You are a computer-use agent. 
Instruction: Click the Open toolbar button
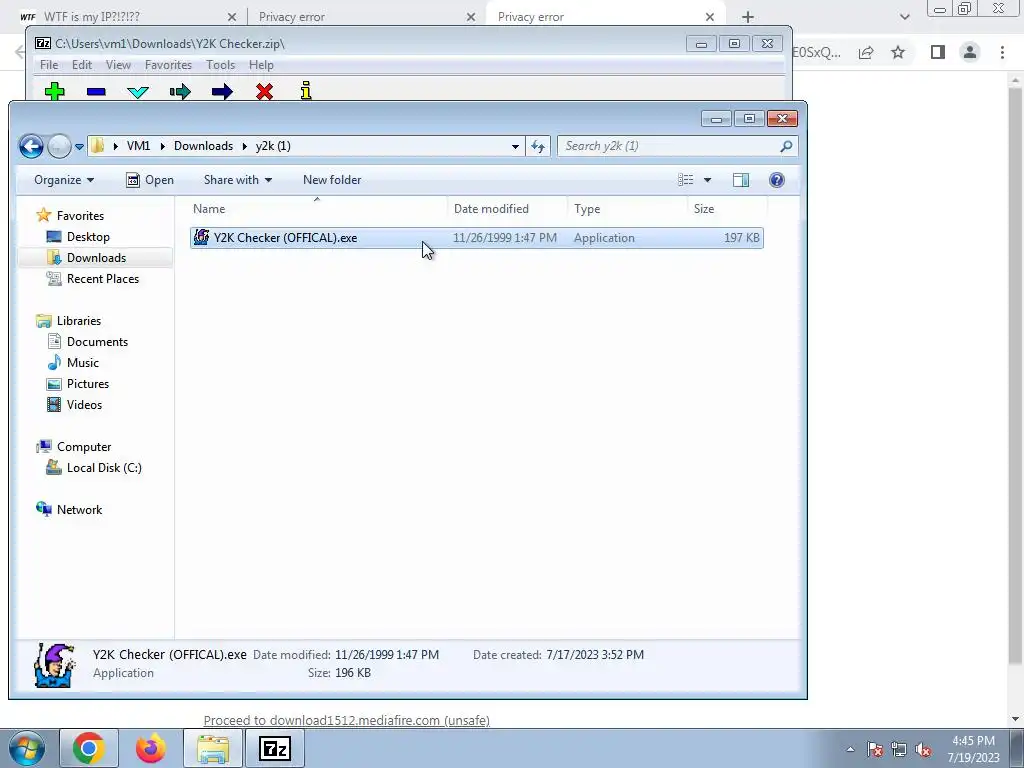pos(150,180)
